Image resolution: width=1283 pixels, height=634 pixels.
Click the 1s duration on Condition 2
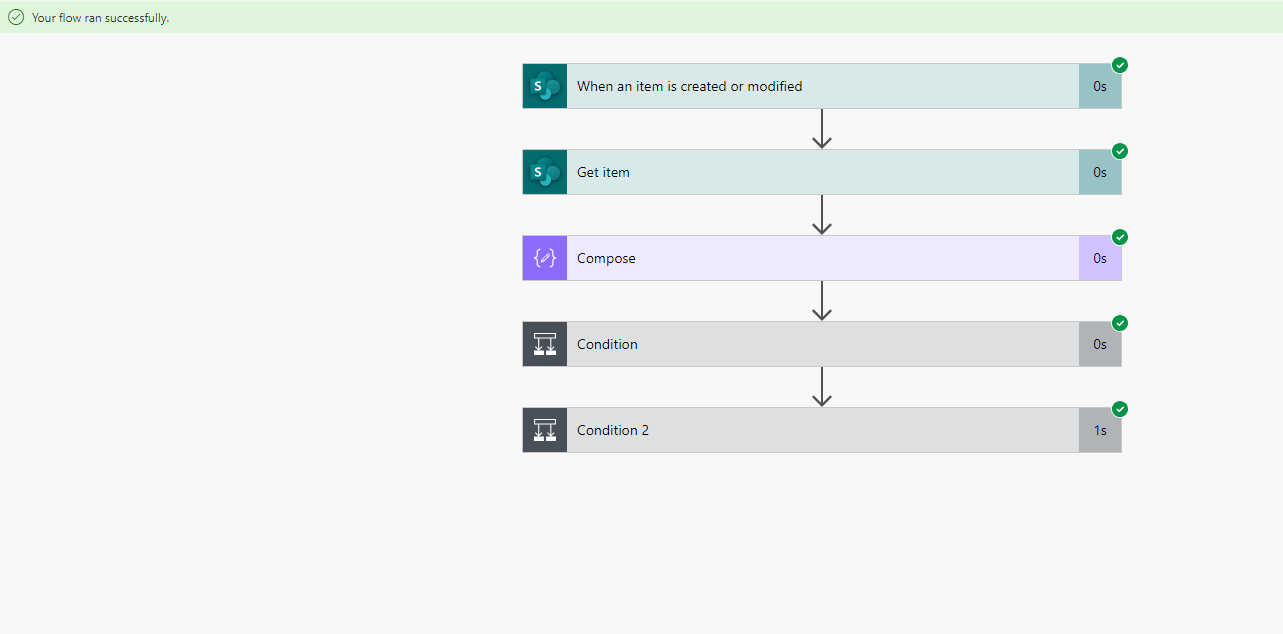coord(1100,430)
